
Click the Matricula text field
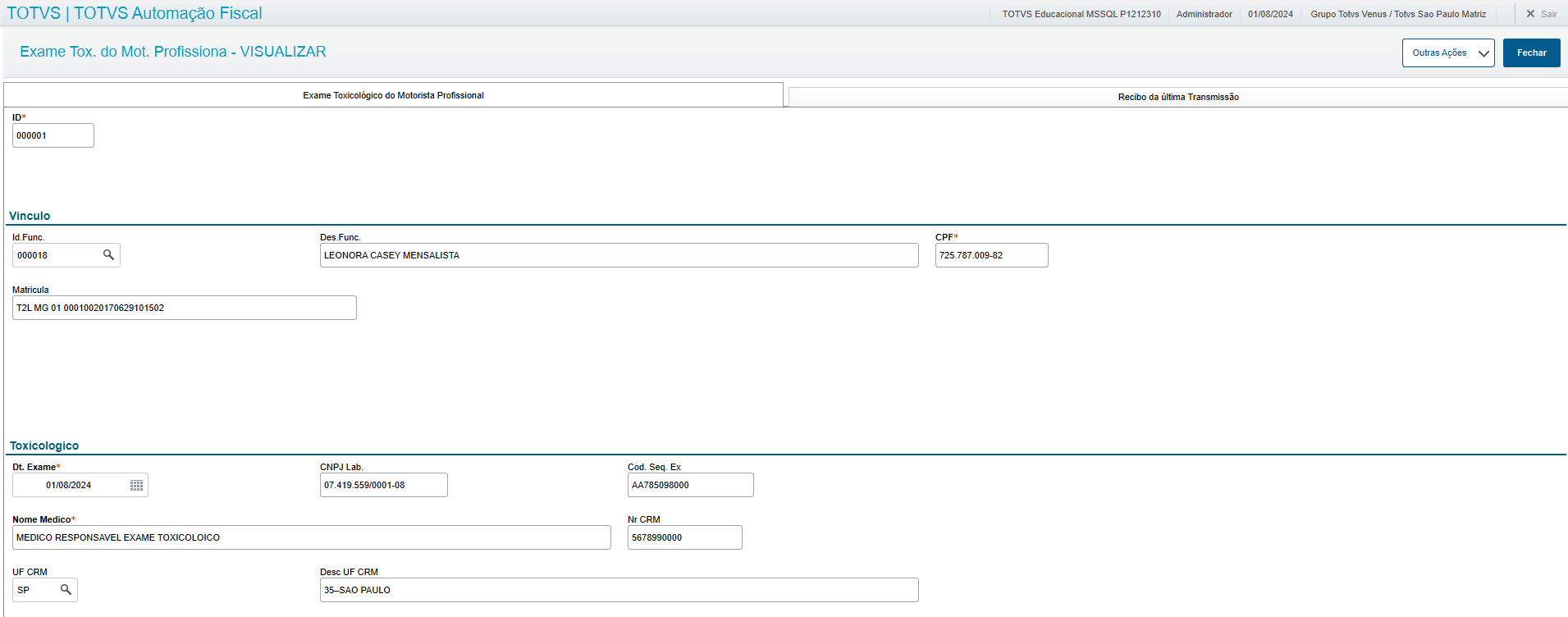184,308
